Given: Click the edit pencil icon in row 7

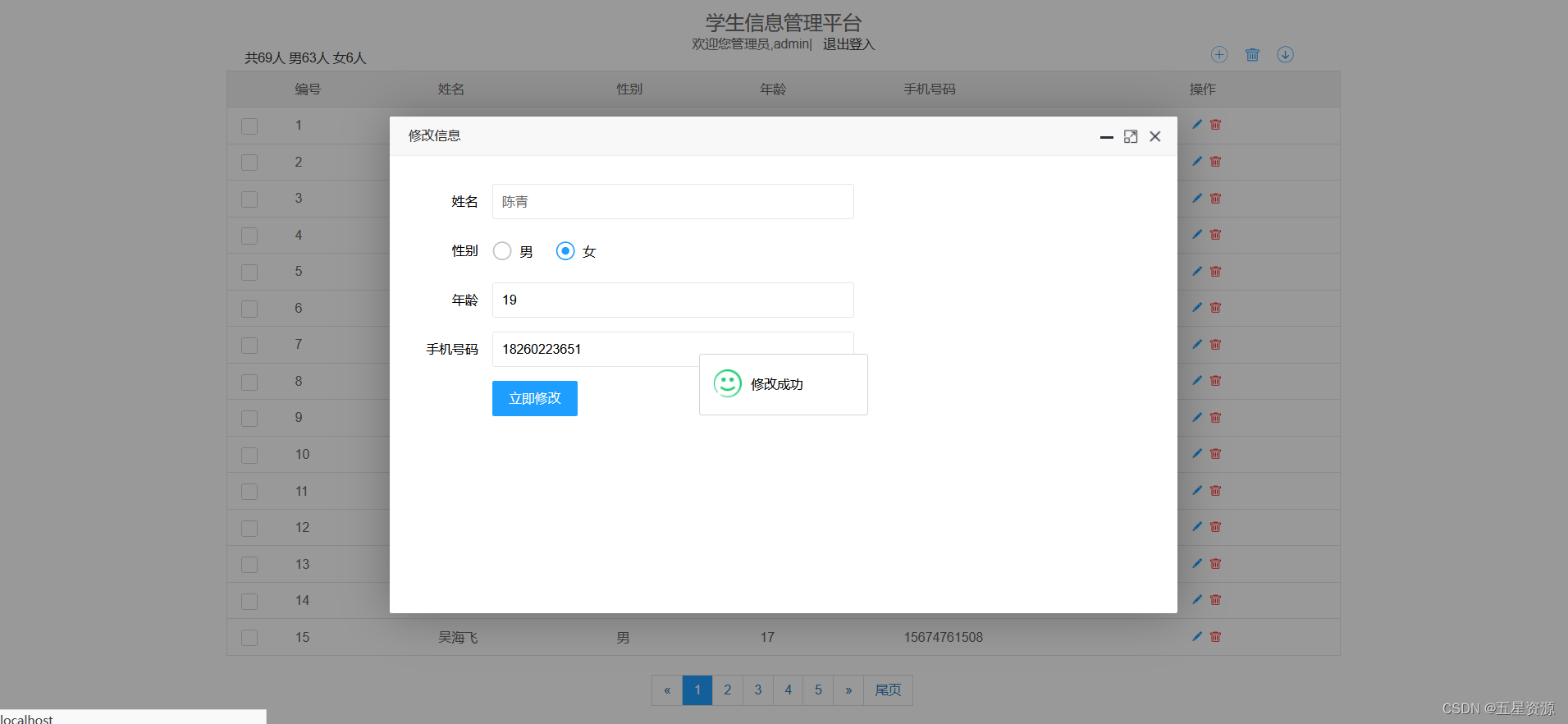Looking at the screenshot, I should [1197, 344].
